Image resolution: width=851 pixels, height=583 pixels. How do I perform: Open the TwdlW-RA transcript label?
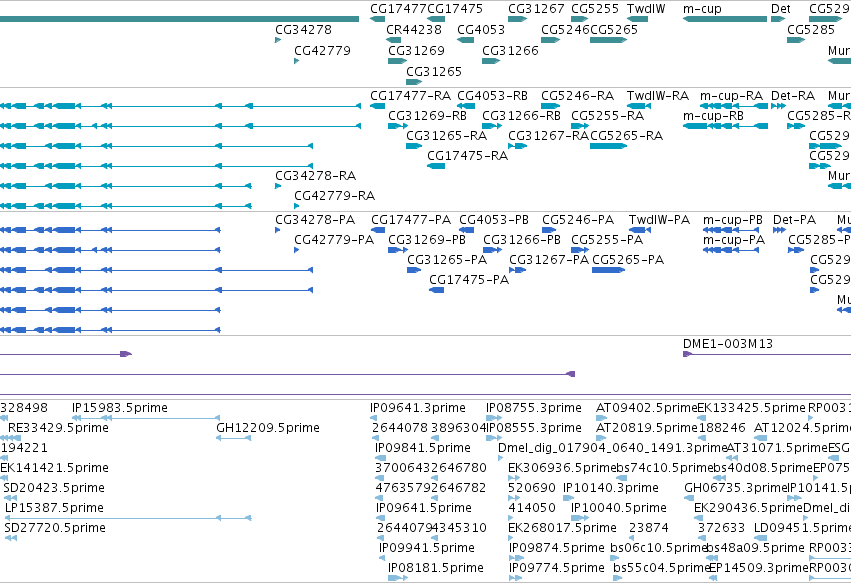(658, 96)
